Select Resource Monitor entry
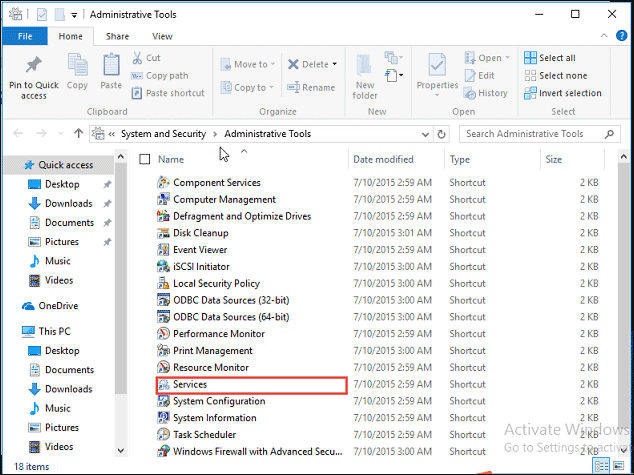Screen dimensions: 634x475 tap(211, 367)
